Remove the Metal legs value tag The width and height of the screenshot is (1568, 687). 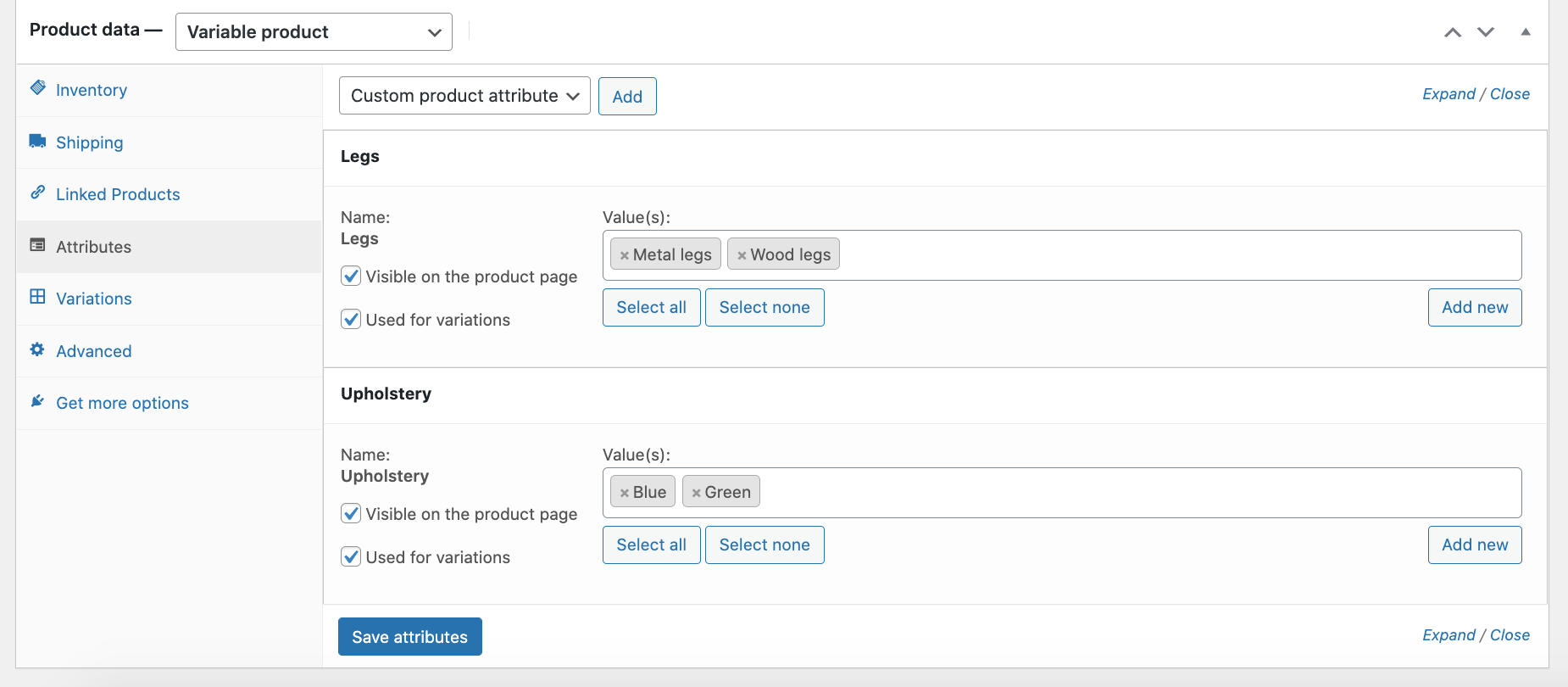[x=625, y=255]
